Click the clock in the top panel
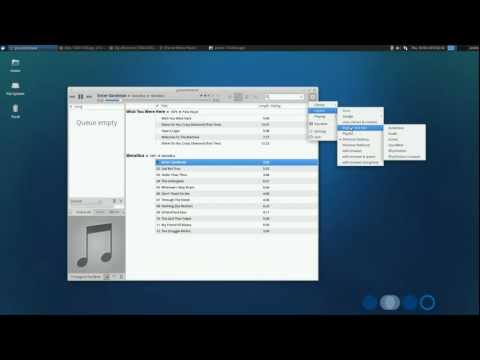This screenshot has width=480, height=360. [x=428, y=48]
